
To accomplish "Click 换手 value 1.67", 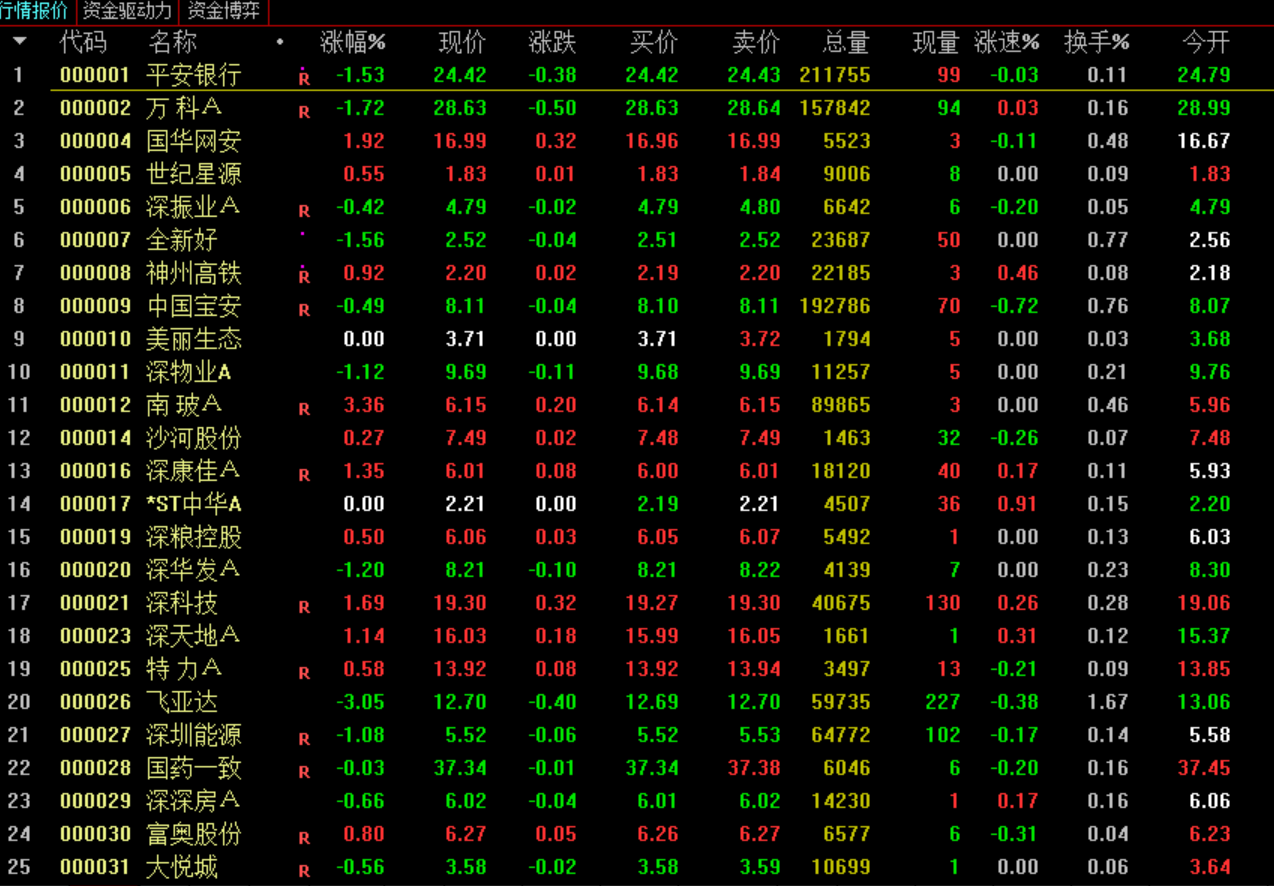I will coord(1108,702).
